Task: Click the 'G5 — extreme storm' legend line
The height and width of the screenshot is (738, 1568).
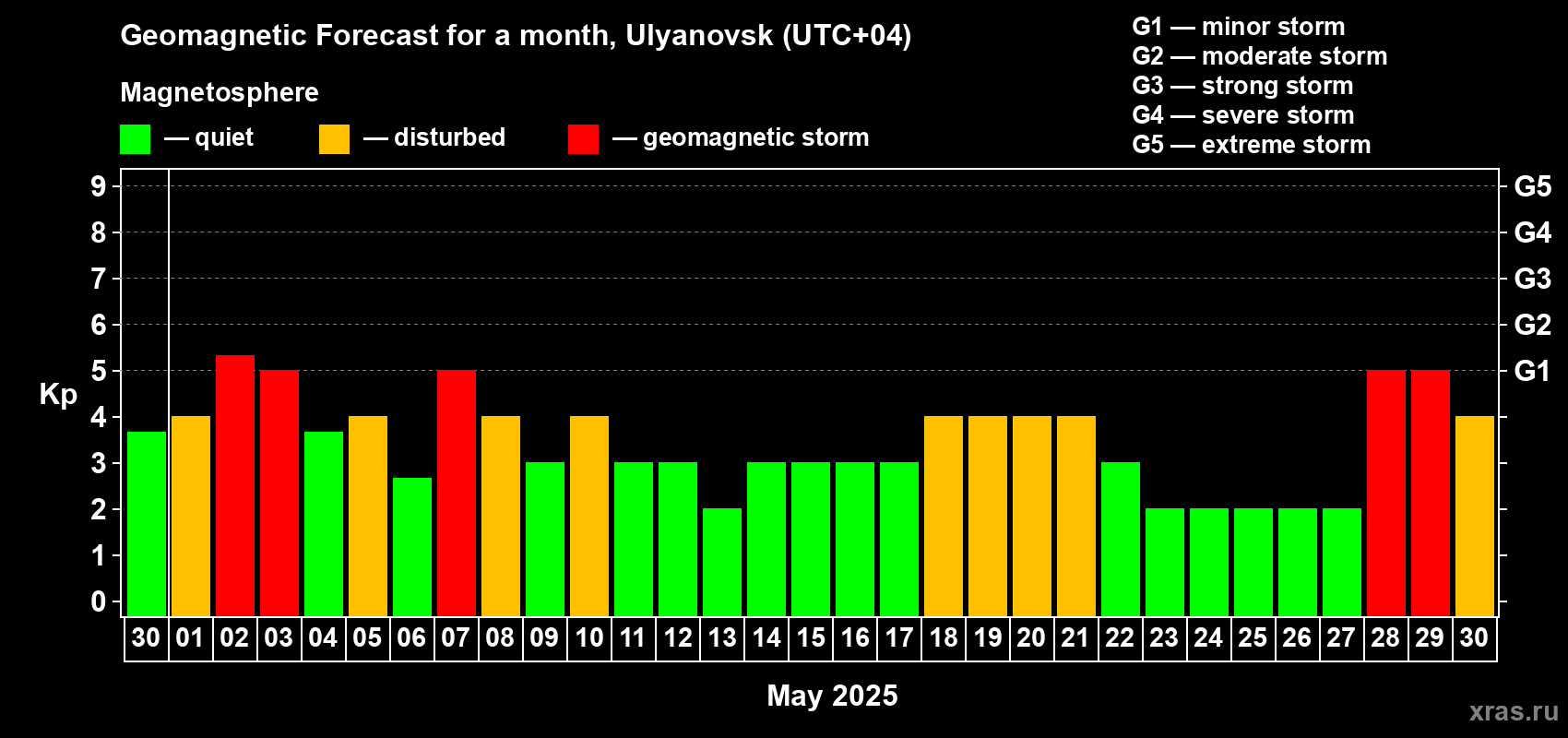Action: click(x=1251, y=145)
